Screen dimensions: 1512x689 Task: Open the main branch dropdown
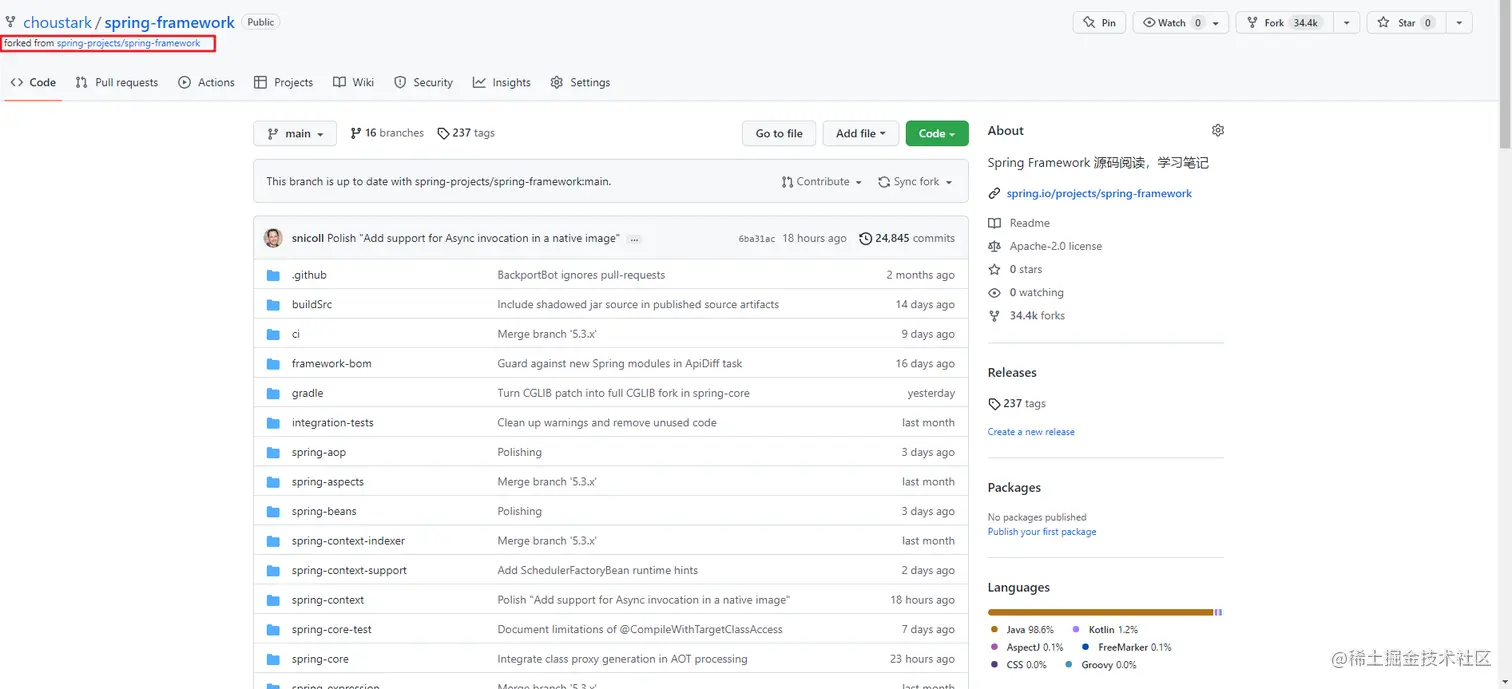coord(295,134)
